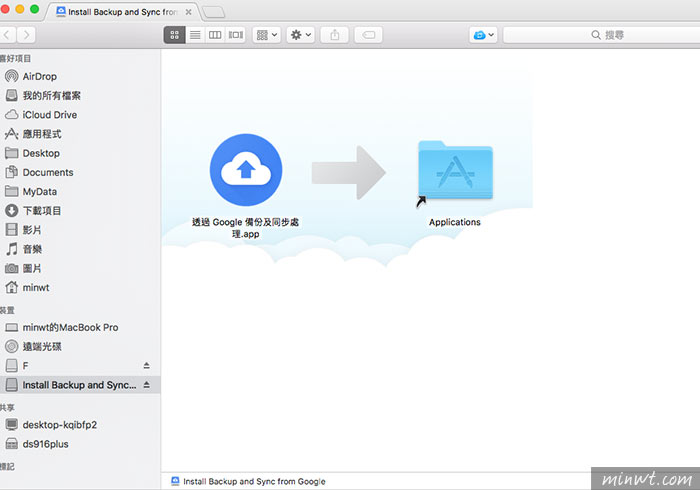
Task: Click the Applications label text
Action: 455,222
